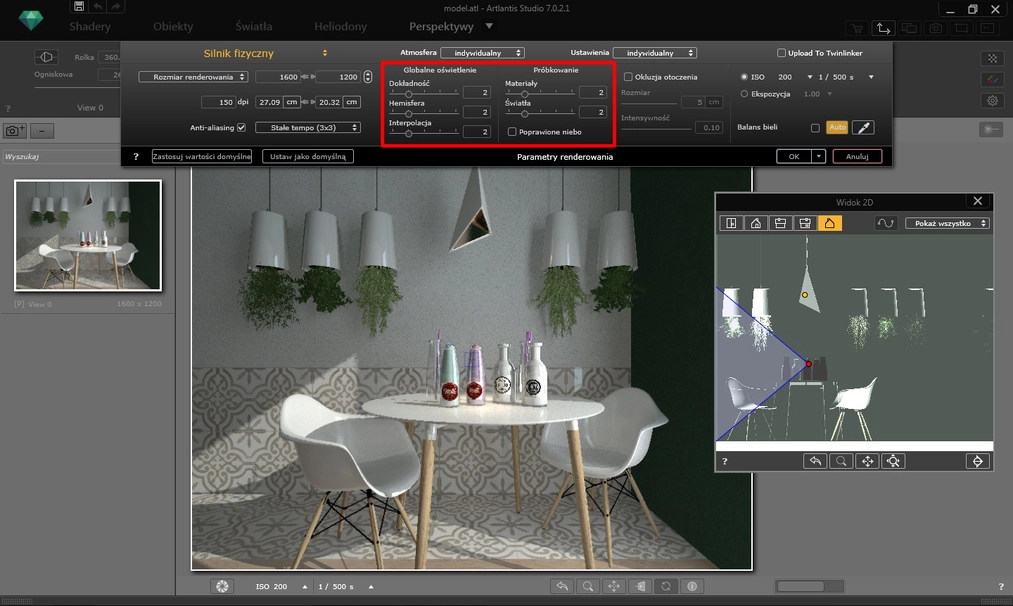Click the colored lines icon on right edge

click(x=992, y=79)
